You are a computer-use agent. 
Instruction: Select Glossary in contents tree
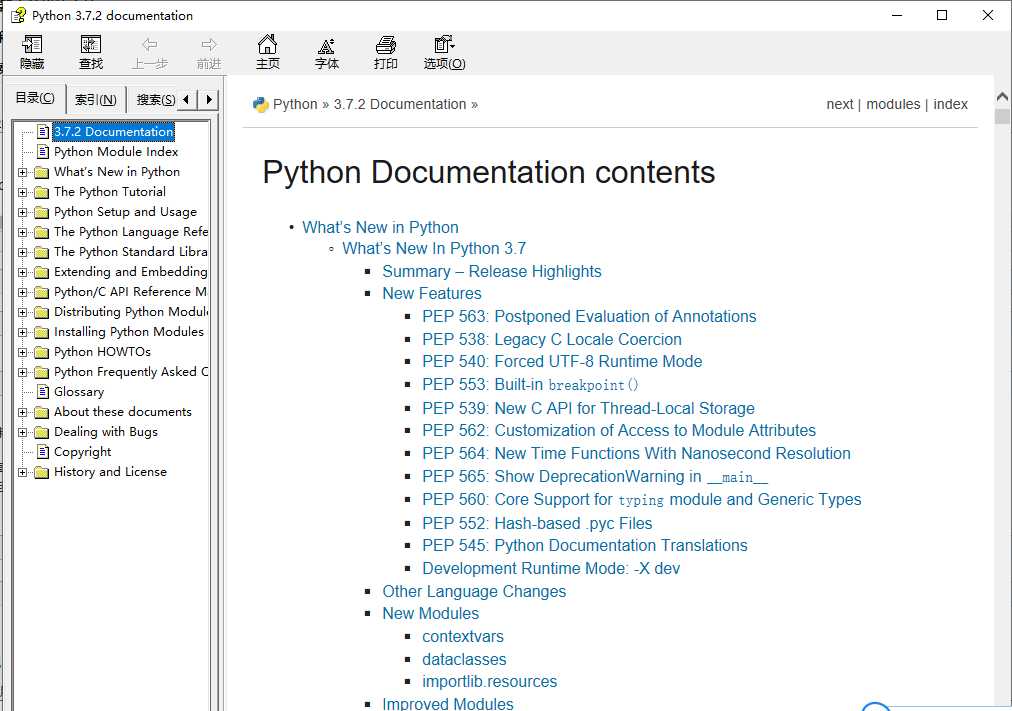tap(79, 392)
